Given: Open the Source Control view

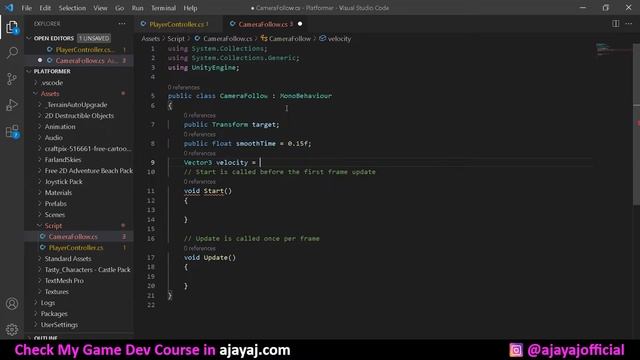Looking at the screenshot, I should point(12,79).
